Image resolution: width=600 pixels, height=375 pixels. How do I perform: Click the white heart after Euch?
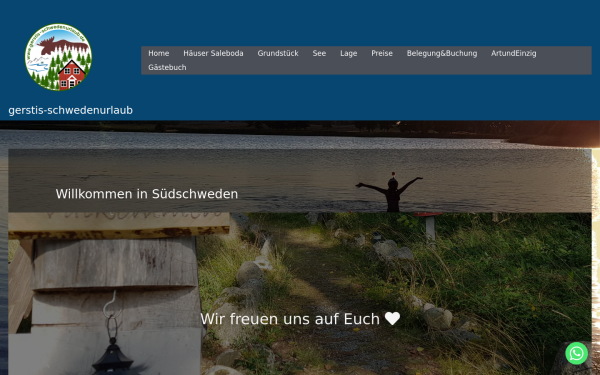[392, 318]
